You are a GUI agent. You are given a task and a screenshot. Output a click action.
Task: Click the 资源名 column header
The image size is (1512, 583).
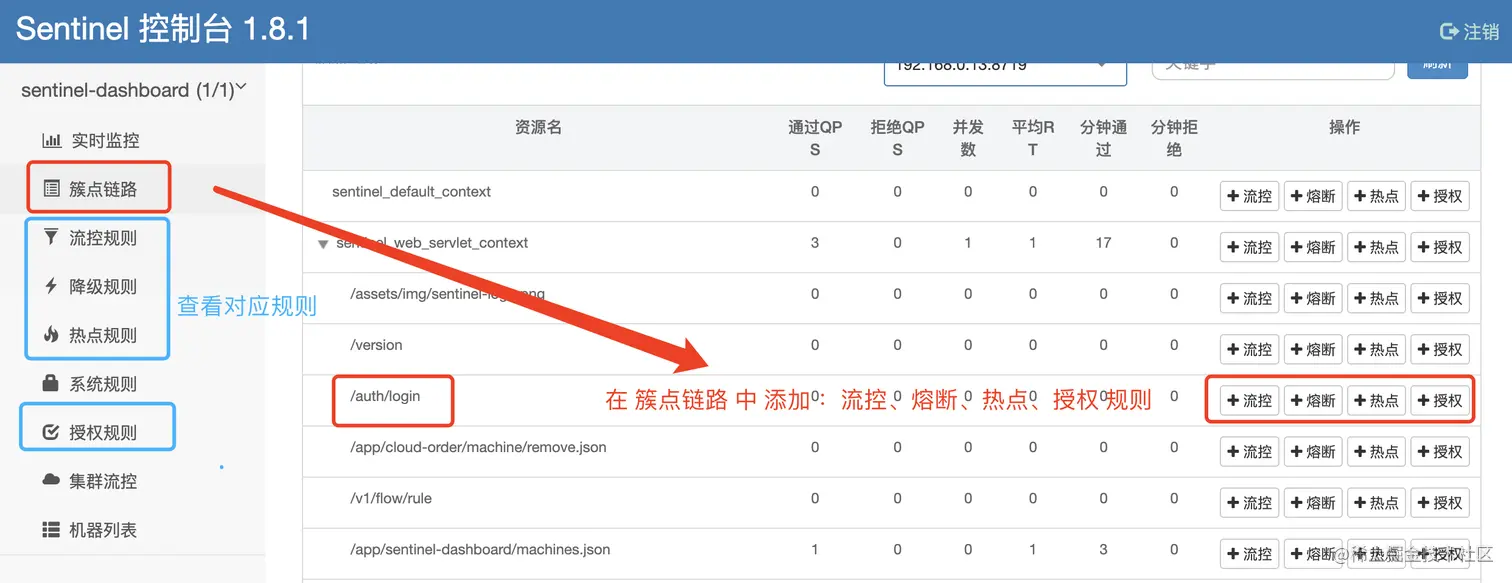538,127
